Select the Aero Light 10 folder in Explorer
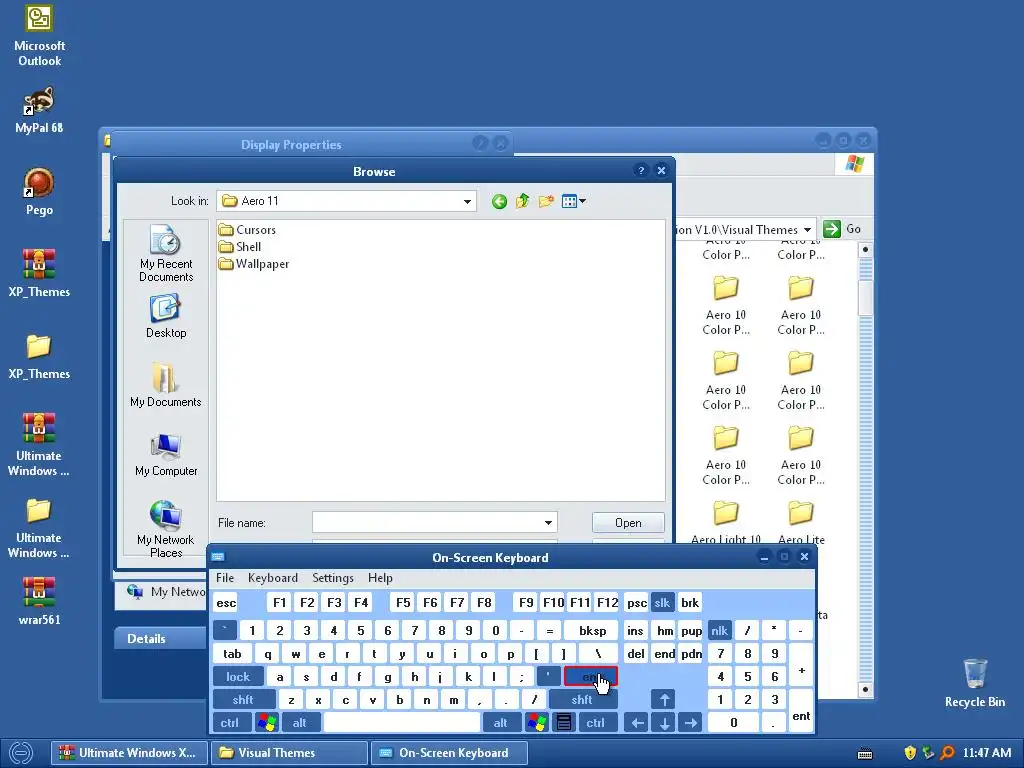The image size is (1024, 768). (726, 524)
